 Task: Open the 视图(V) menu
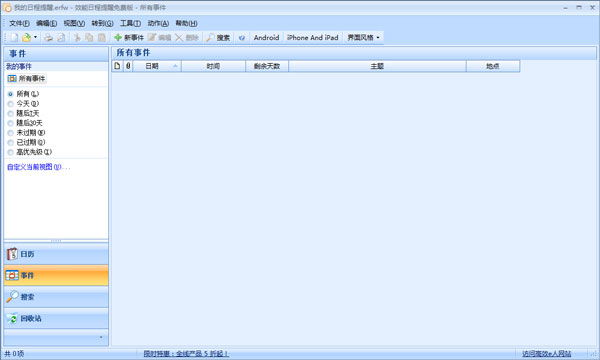click(x=74, y=23)
